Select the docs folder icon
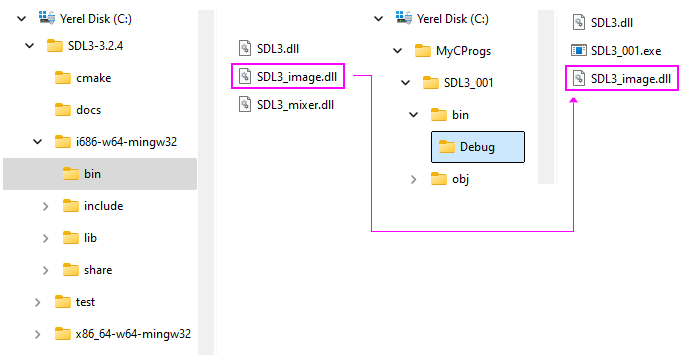 coord(63,110)
